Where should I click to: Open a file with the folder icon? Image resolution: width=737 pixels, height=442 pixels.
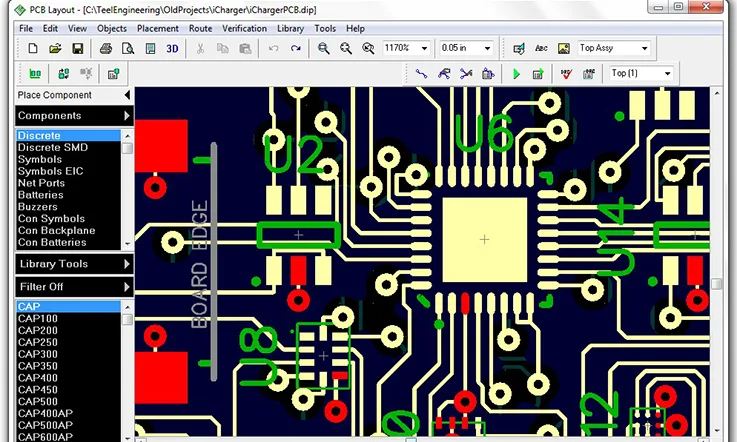point(55,48)
